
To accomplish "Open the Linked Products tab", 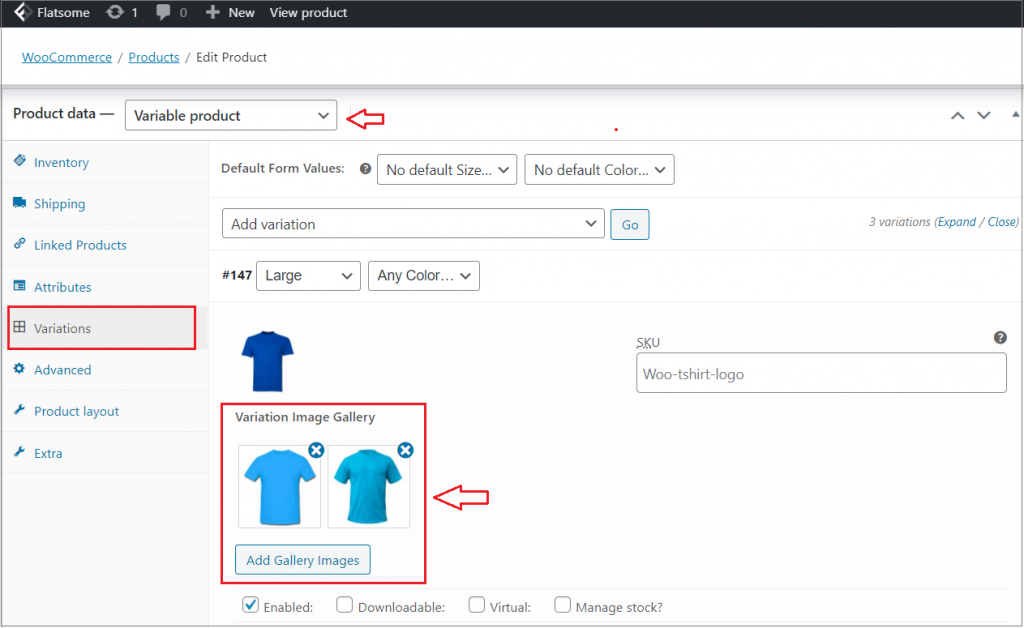I will point(105,245).
